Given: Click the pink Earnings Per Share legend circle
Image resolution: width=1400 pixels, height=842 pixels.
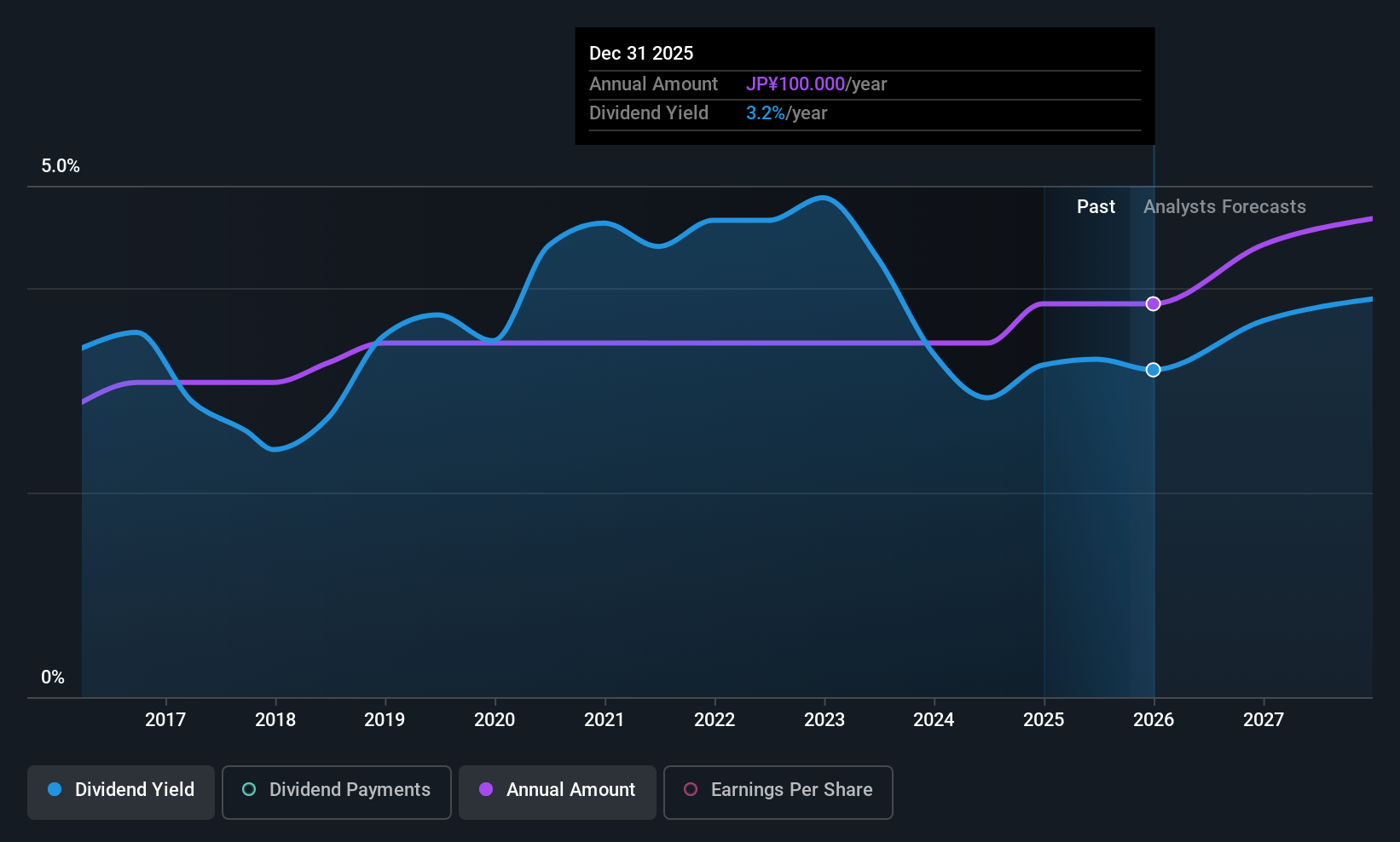Looking at the screenshot, I should [691, 789].
